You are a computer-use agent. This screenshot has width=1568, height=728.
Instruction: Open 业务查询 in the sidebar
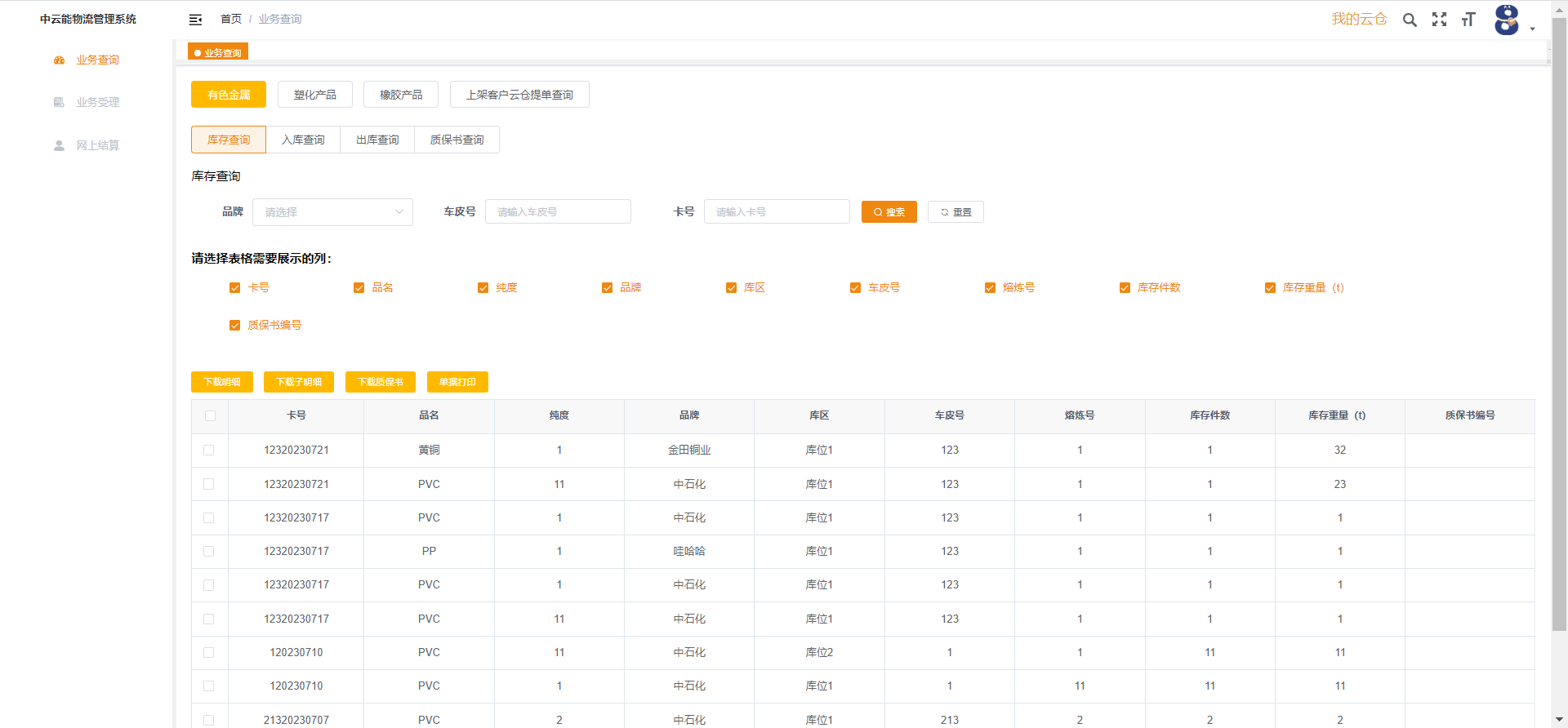tap(87, 60)
